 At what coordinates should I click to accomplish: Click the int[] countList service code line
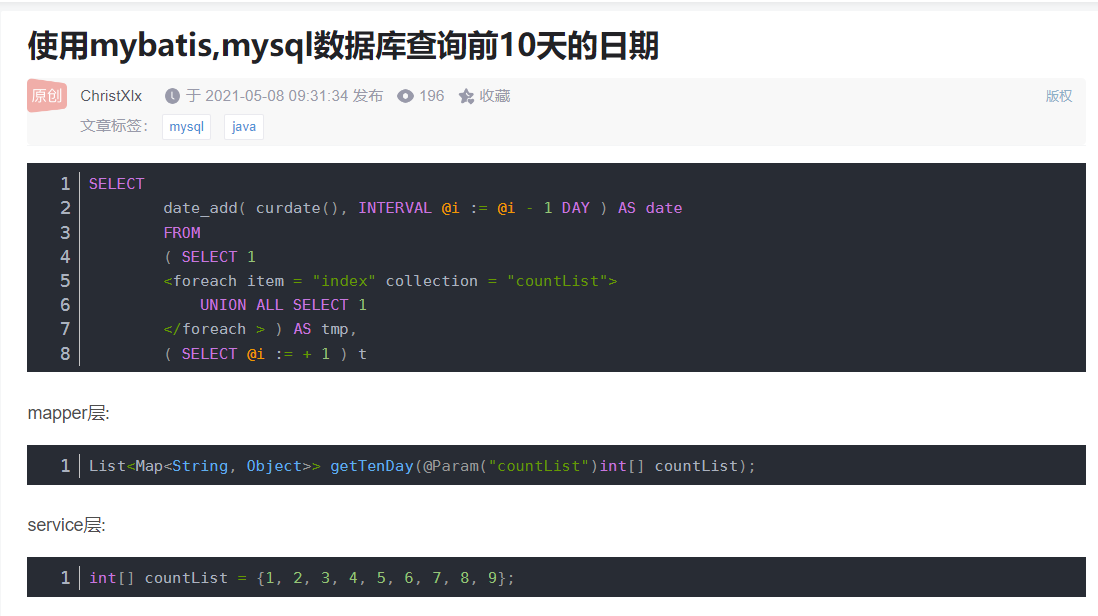coord(301,578)
